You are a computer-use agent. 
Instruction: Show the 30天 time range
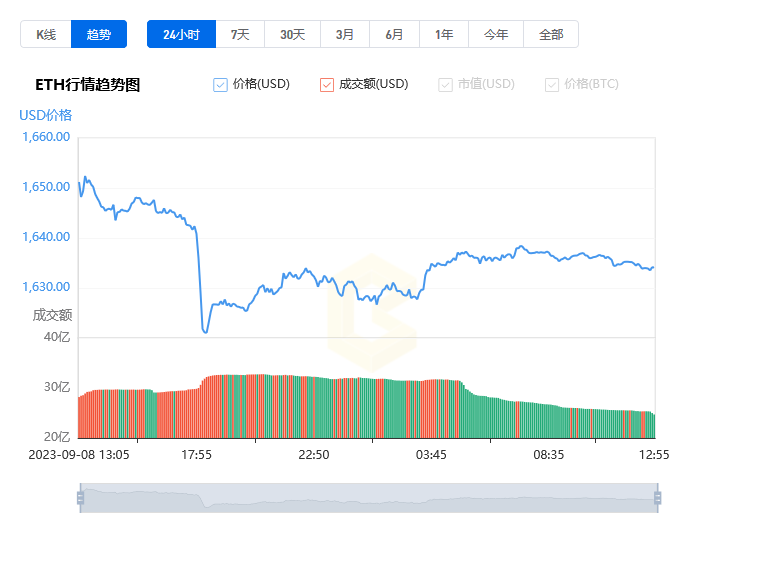click(292, 34)
